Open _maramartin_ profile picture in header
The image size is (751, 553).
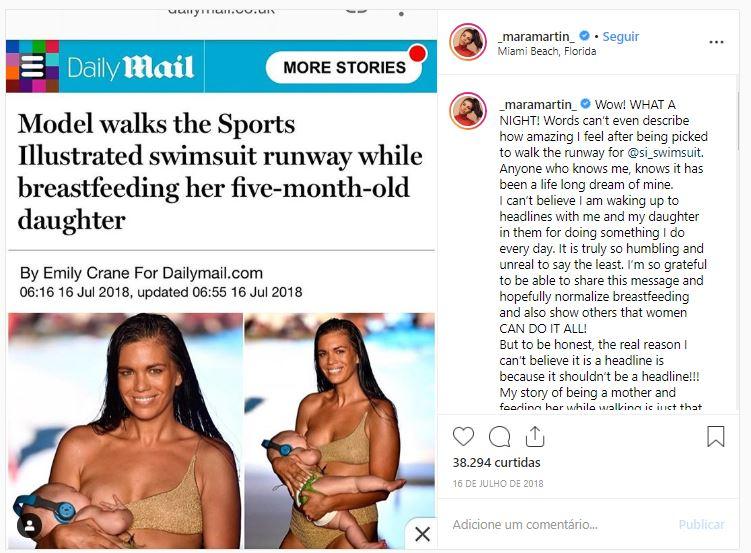[468, 42]
